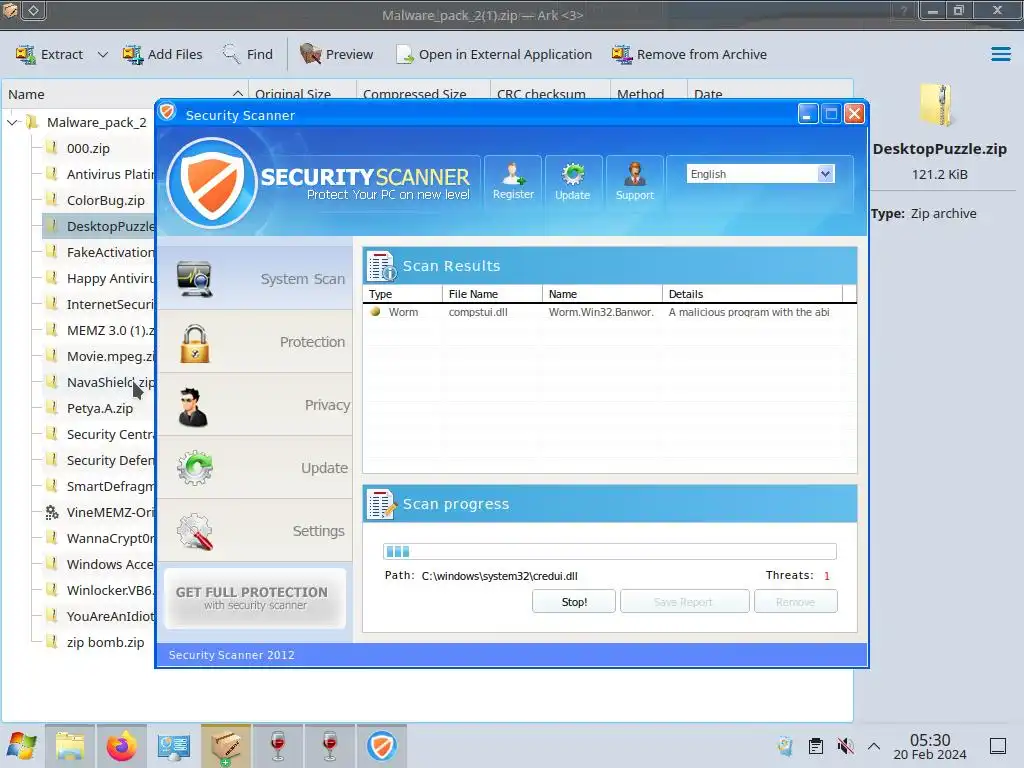Click the Scan Results document icon
This screenshot has width=1024, height=768.
(x=381, y=266)
